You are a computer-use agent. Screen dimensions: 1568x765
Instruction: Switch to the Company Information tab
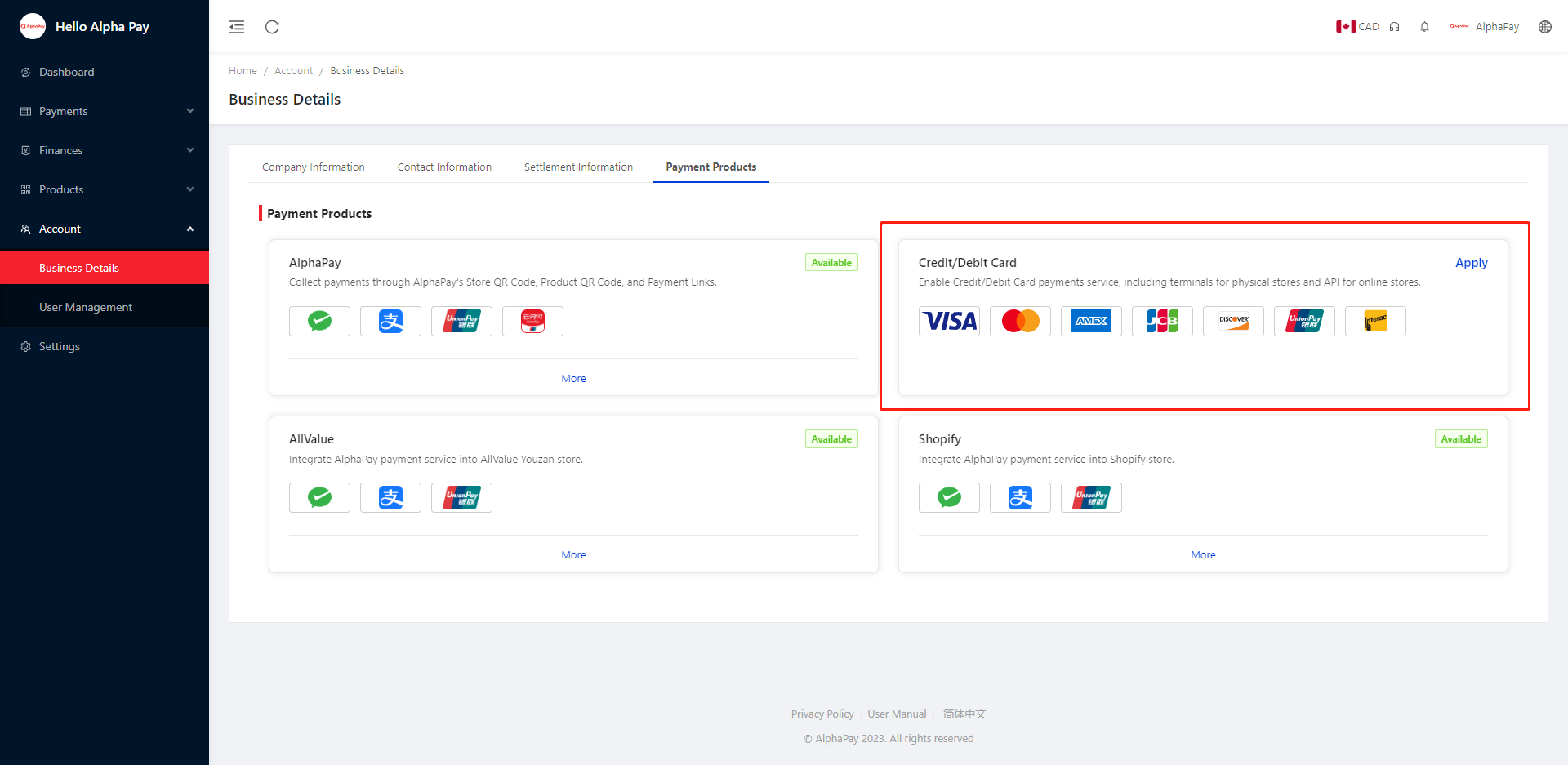pos(314,167)
